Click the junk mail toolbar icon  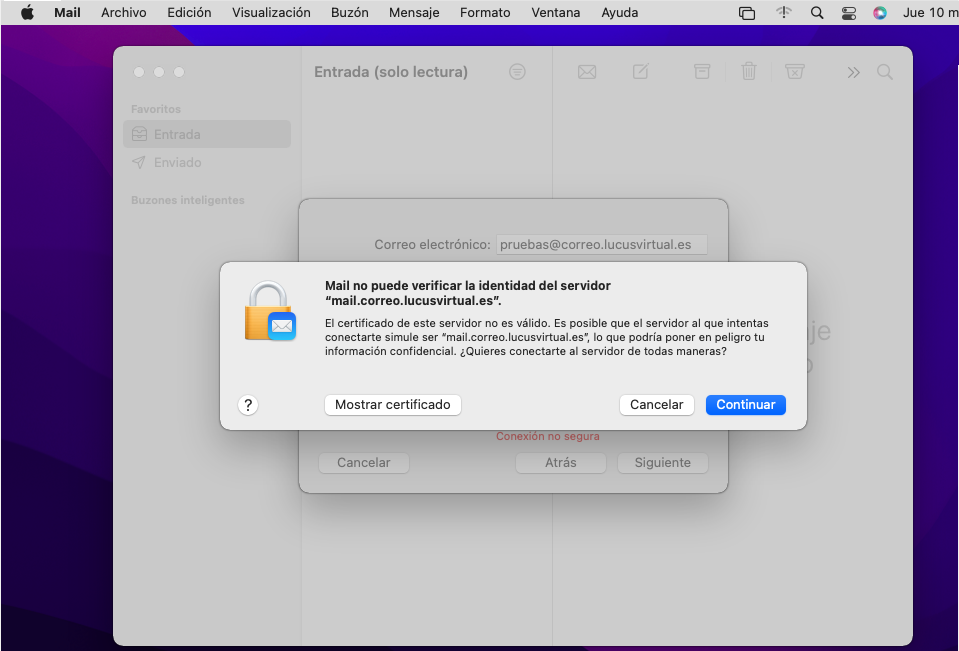[x=794, y=72]
